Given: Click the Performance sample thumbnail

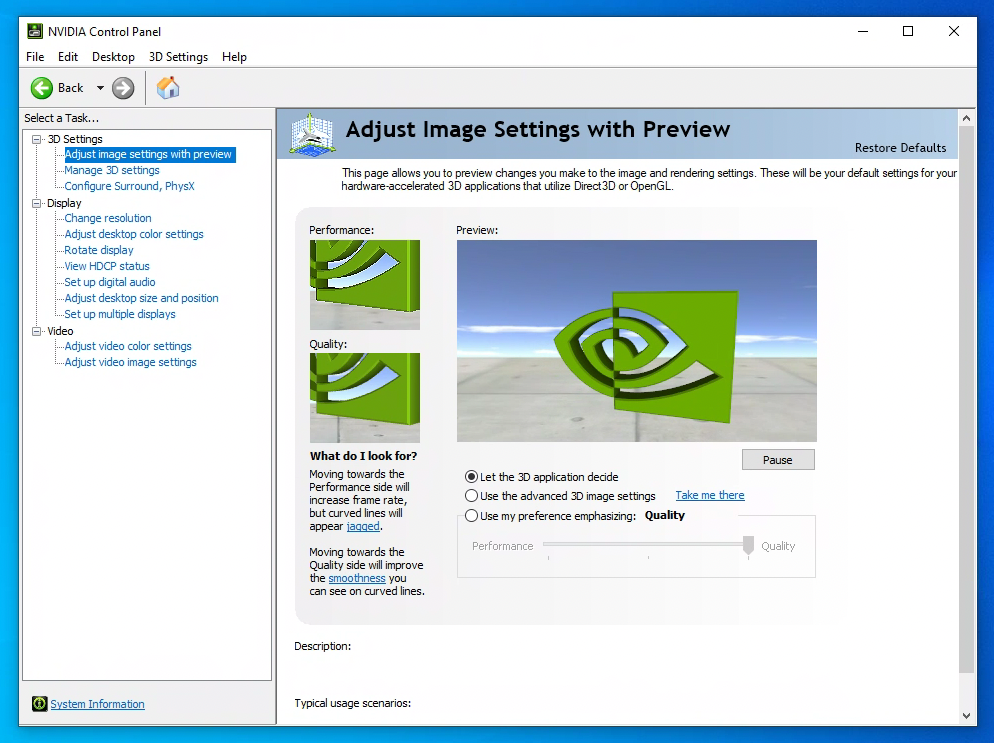Looking at the screenshot, I should (x=365, y=285).
